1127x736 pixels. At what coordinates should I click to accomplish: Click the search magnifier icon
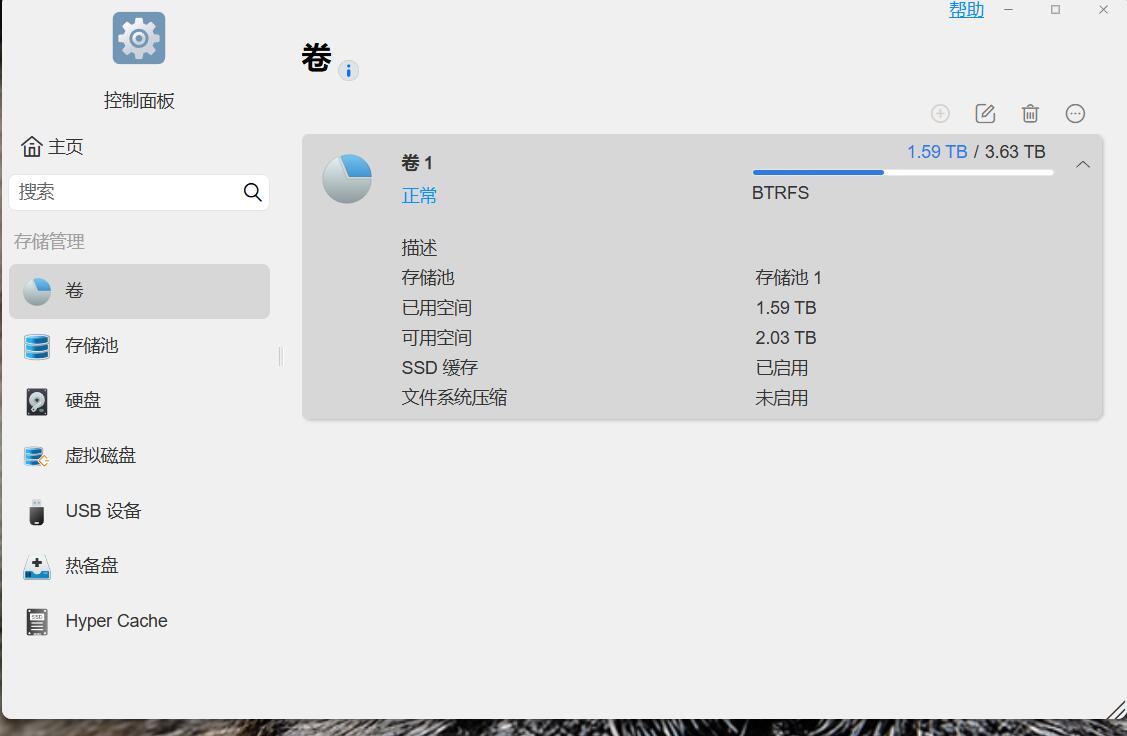click(x=252, y=192)
